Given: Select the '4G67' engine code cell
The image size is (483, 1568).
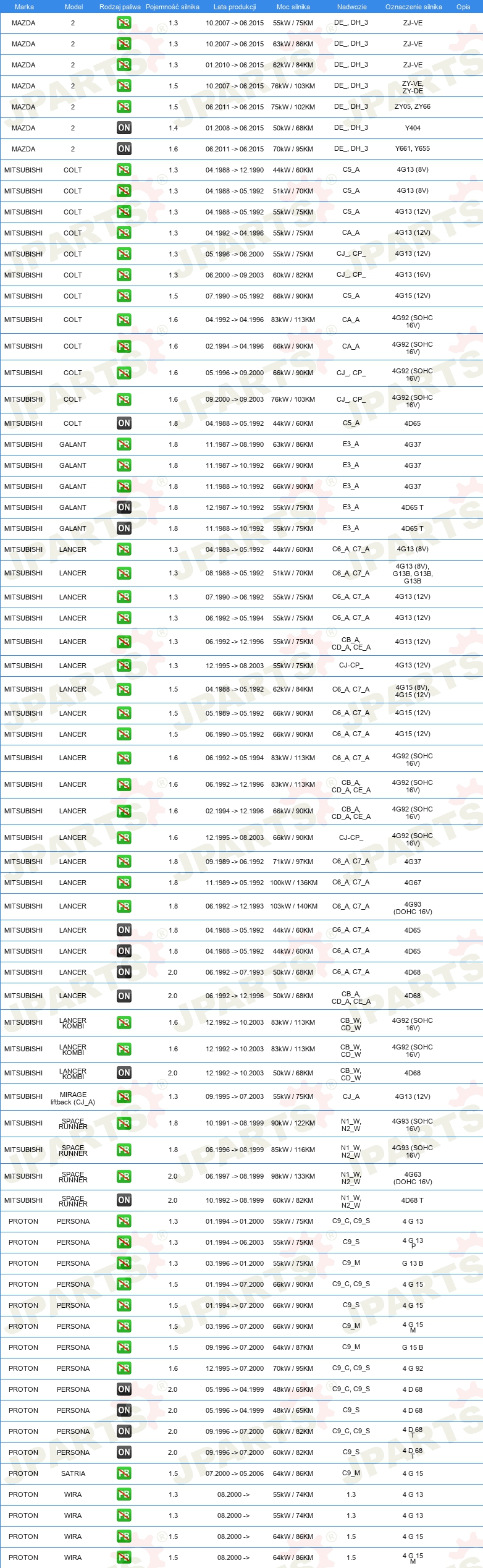Looking at the screenshot, I should tap(413, 883).
